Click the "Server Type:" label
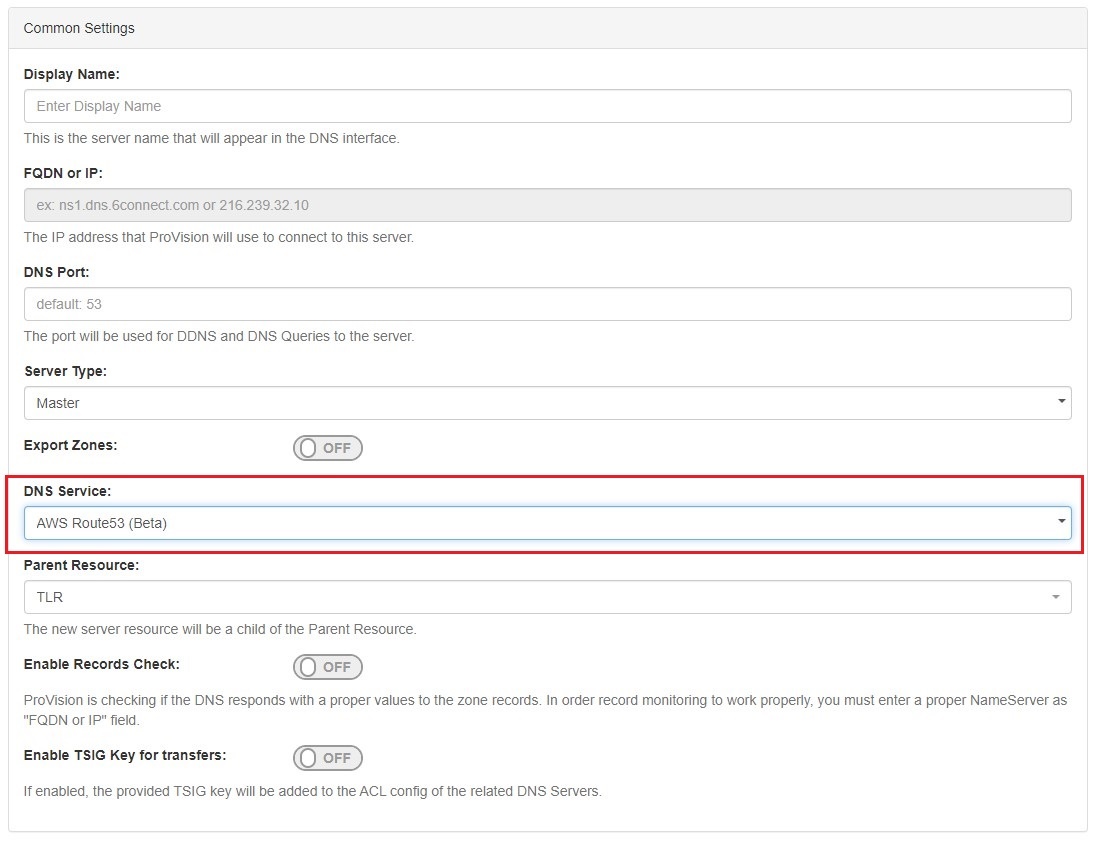The image size is (1095, 842). point(65,371)
